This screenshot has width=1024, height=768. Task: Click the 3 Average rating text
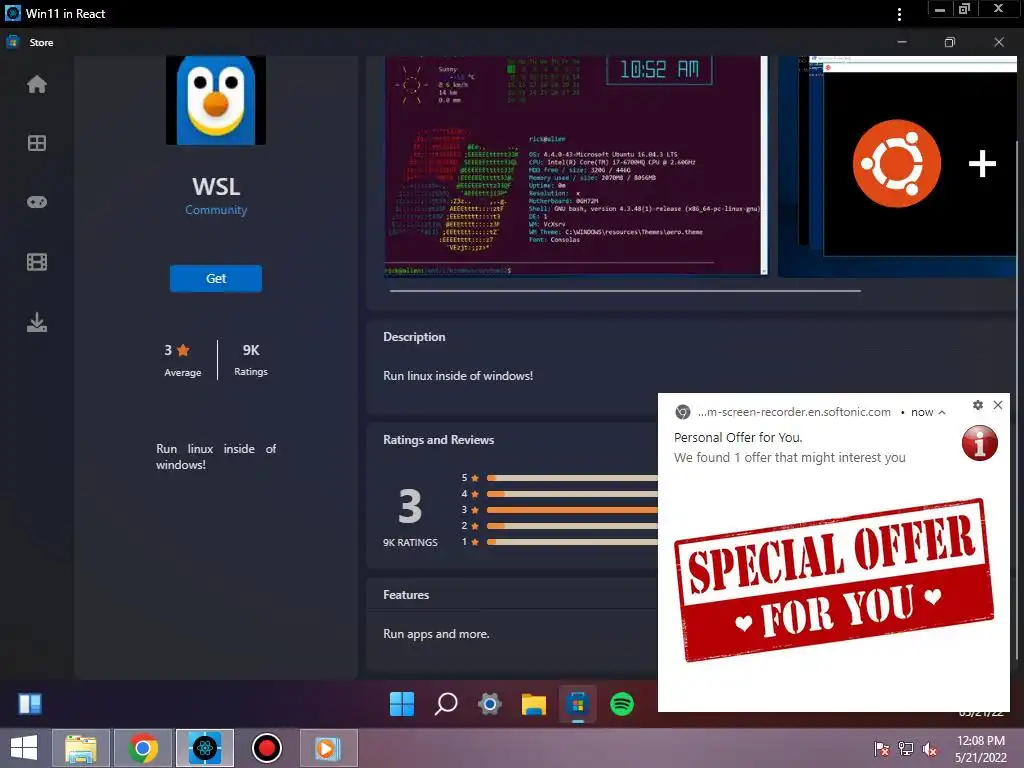pyautogui.click(x=182, y=360)
